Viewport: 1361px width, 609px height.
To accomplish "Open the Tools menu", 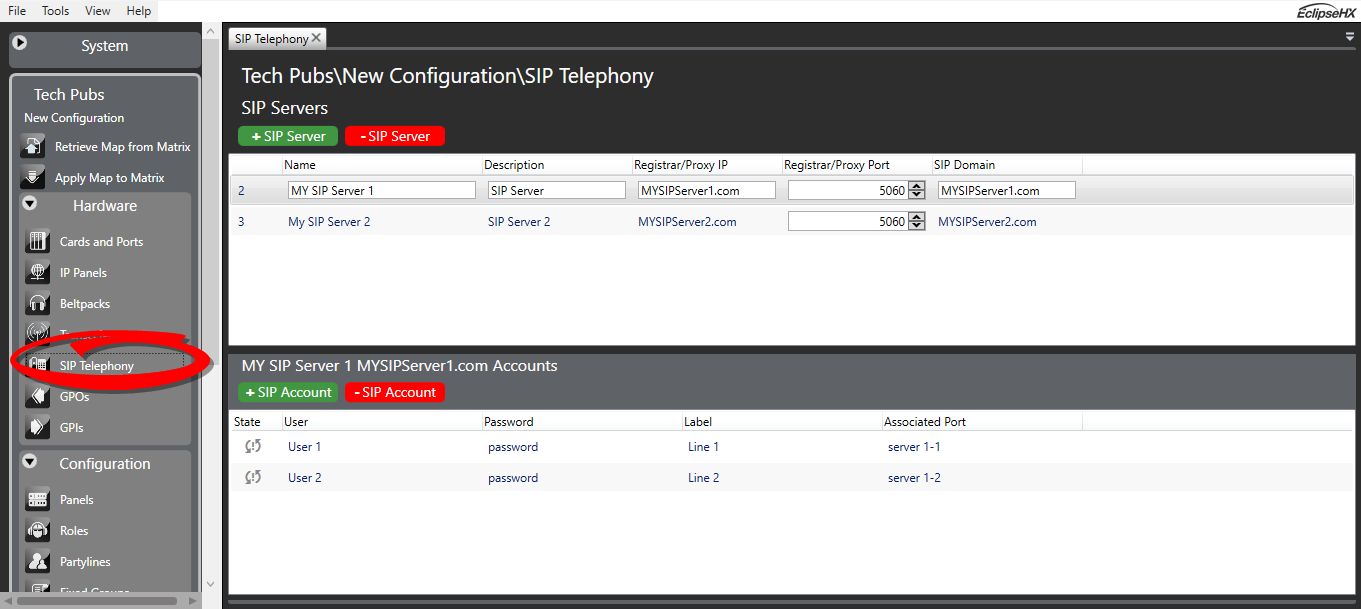I will pyautogui.click(x=56, y=10).
